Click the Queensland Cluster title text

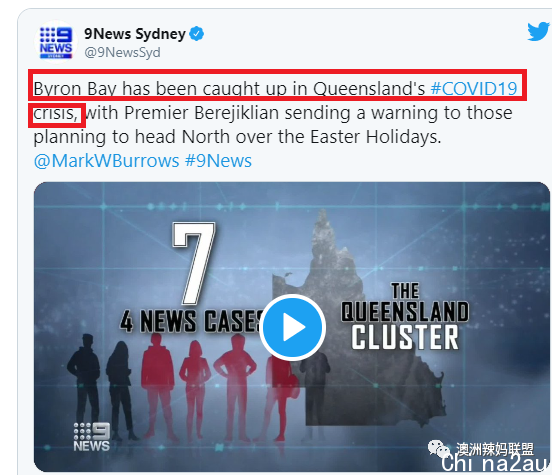tap(405, 316)
